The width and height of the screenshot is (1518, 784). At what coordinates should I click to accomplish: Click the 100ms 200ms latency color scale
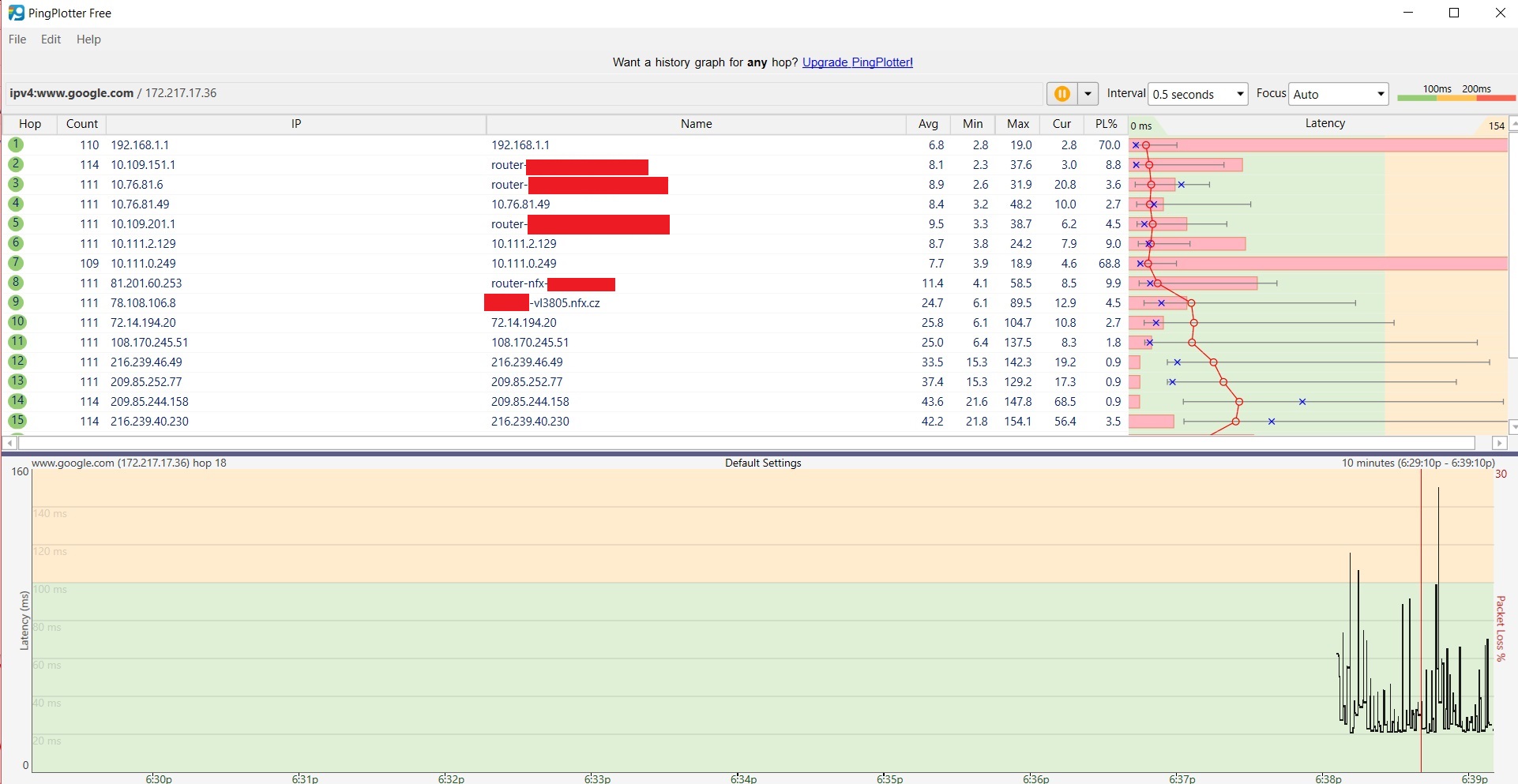point(1456,93)
